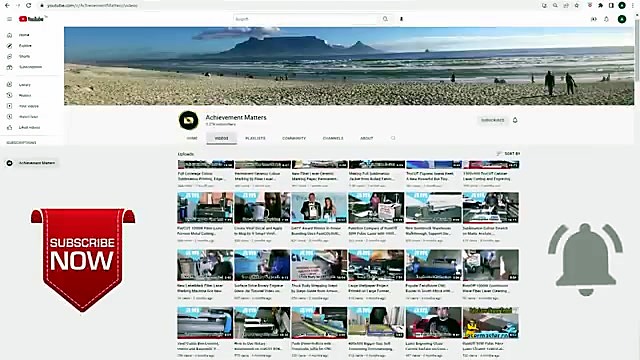The height and width of the screenshot is (360, 640).
Task: Focus the YouTube search field
Action: point(306,19)
